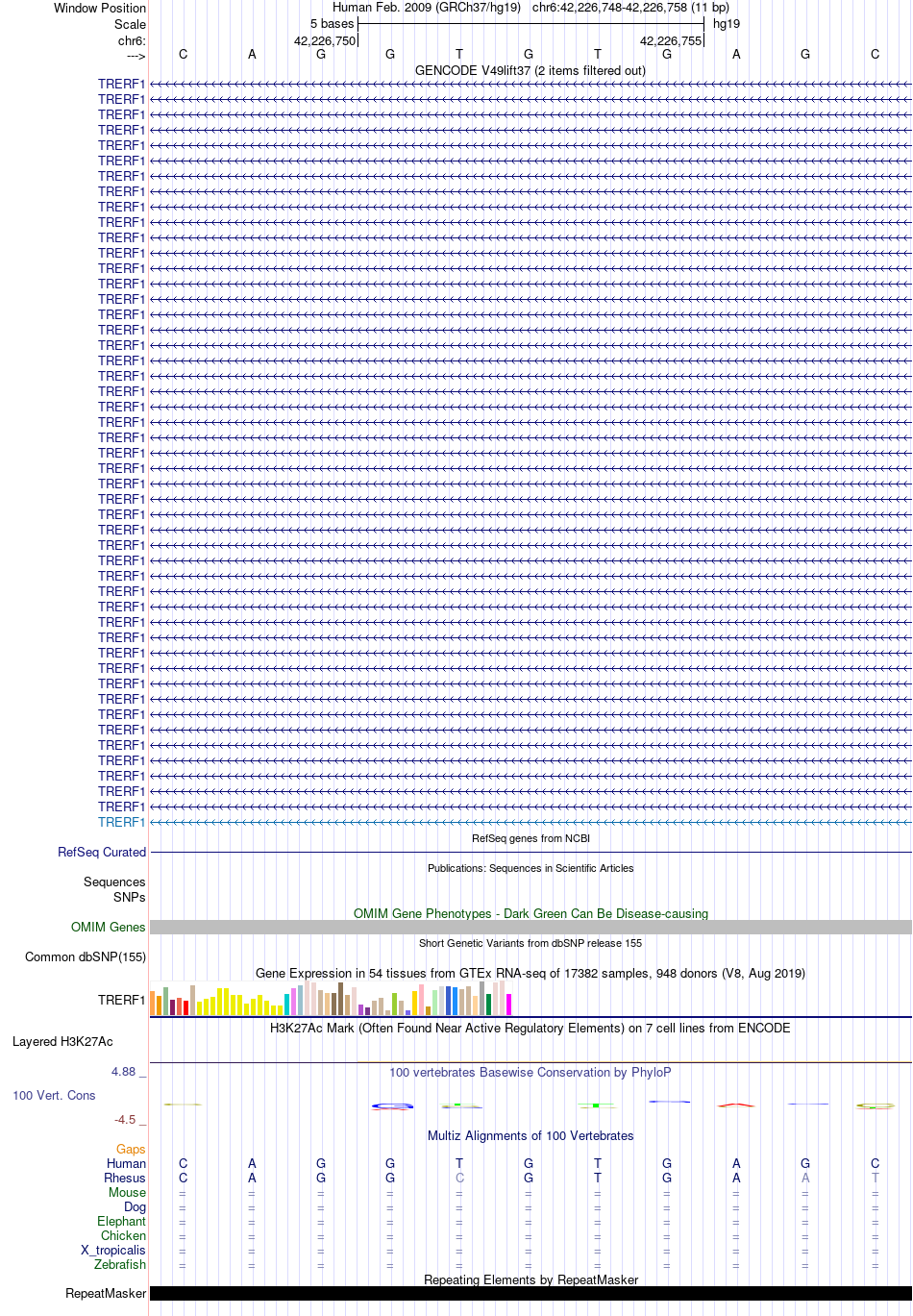Viewport: 913px width, 1316px height.
Task: Click the gray OMIM Genes bar
Action: (531, 927)
